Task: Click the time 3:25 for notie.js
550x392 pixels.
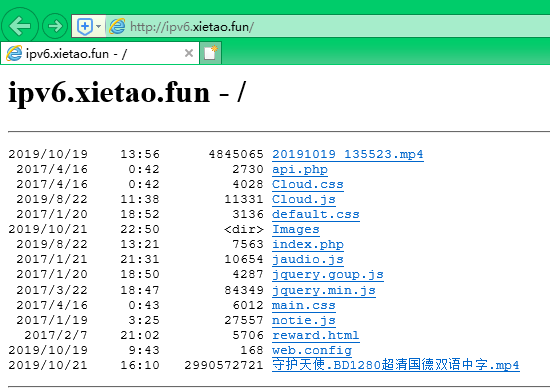Action: (x=144, y=320)
